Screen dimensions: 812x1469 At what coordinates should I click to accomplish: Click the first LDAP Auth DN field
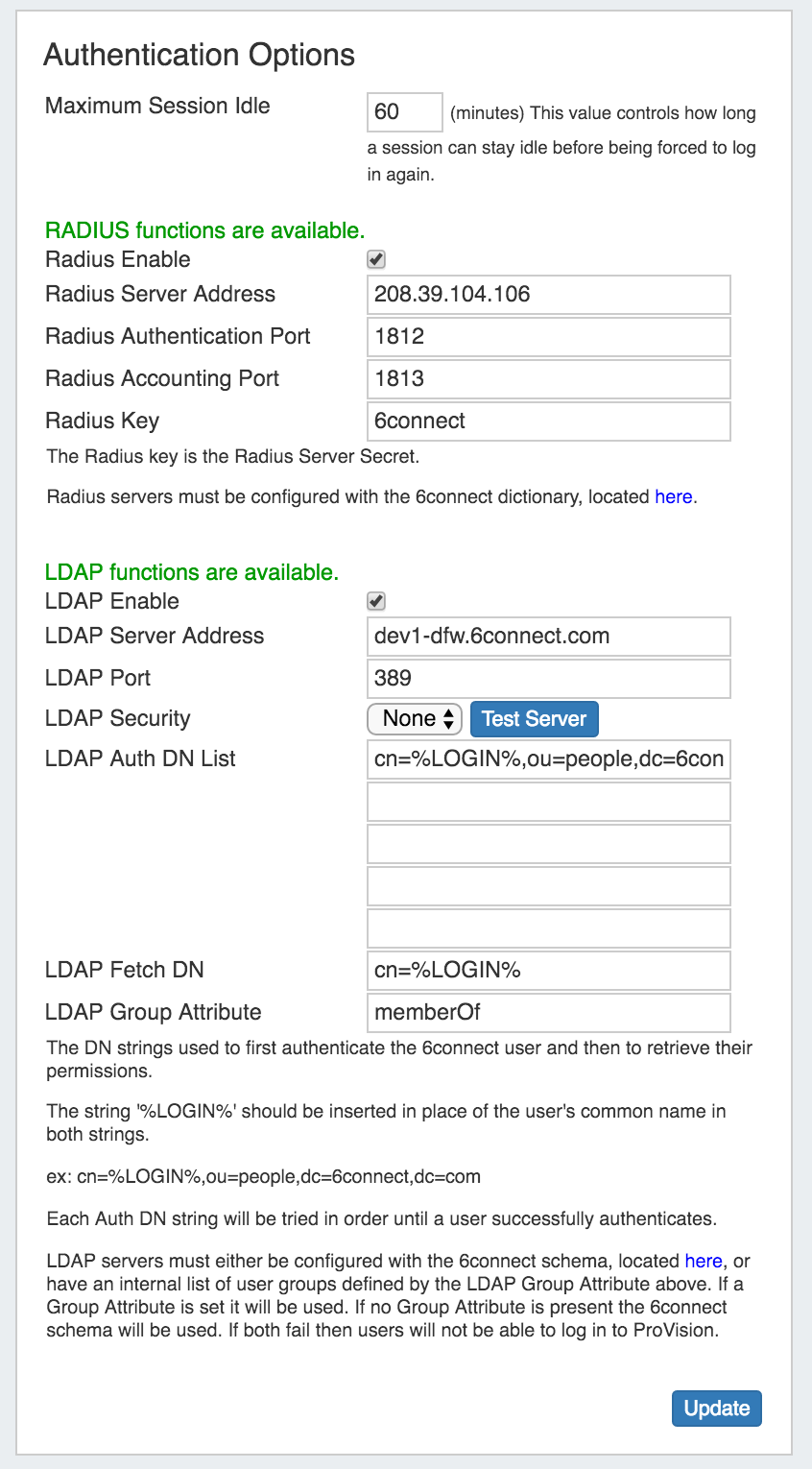pos(548,759)
